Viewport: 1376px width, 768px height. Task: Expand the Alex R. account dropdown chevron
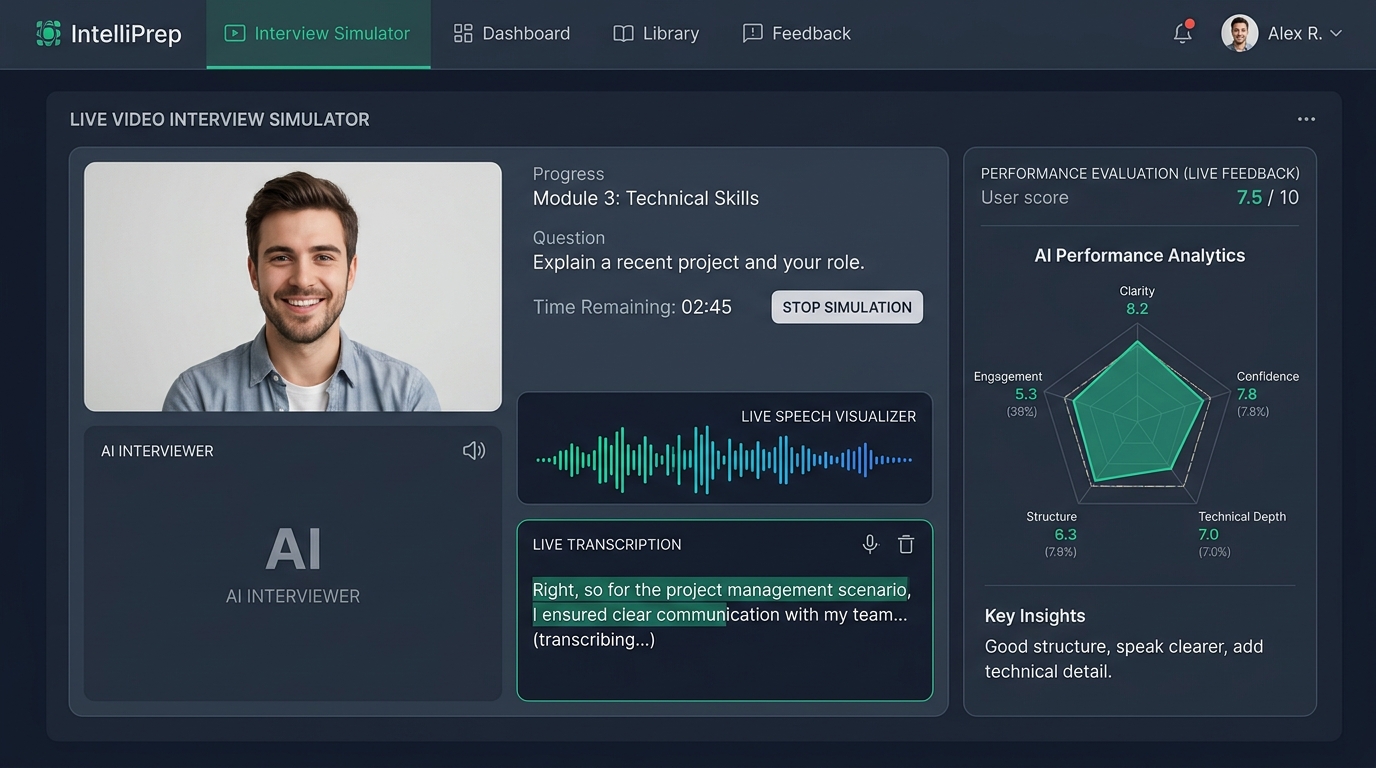point(1335,33)
